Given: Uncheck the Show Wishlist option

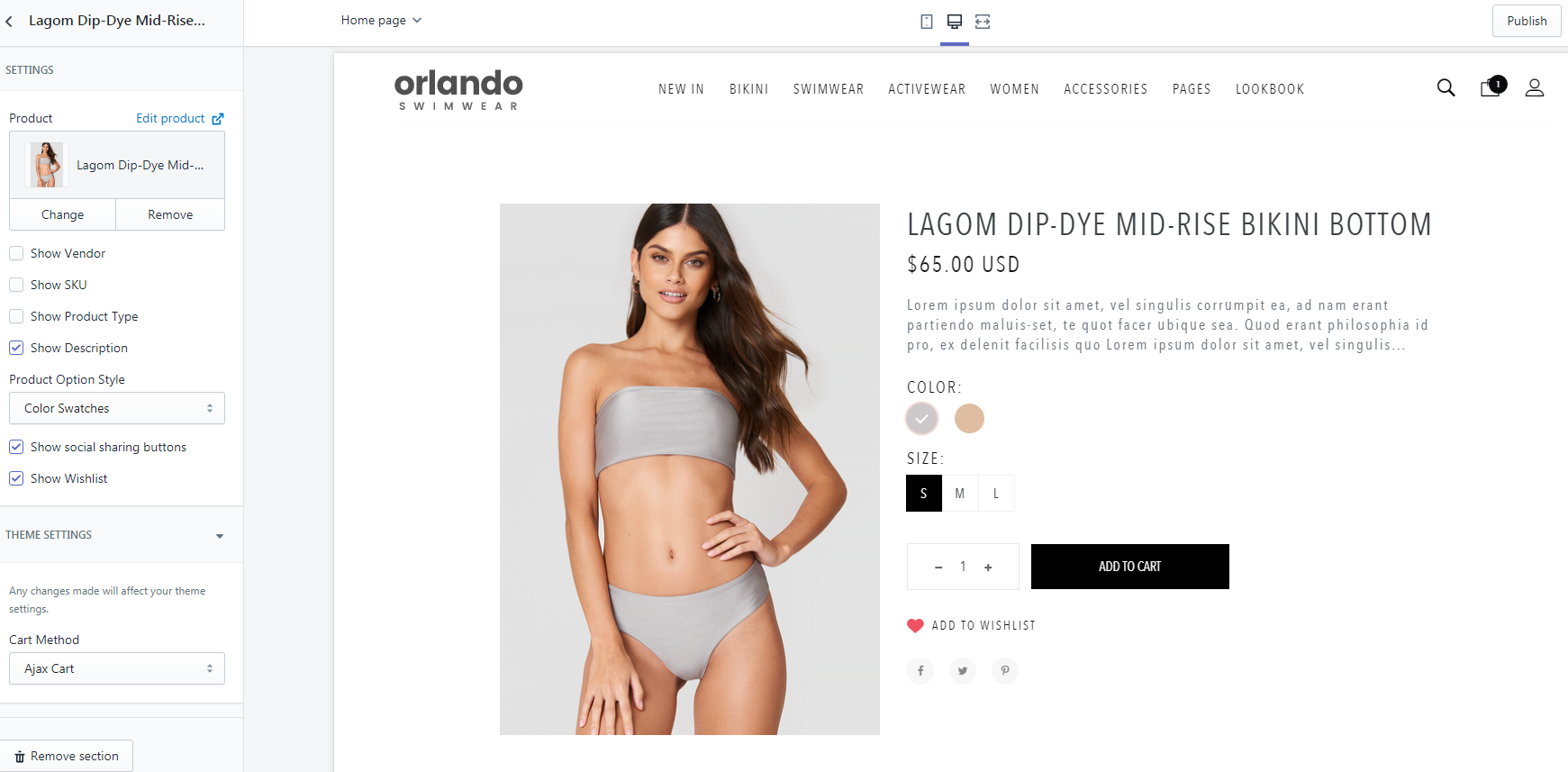Looking at the screenshot, I should tap(16, 478).
